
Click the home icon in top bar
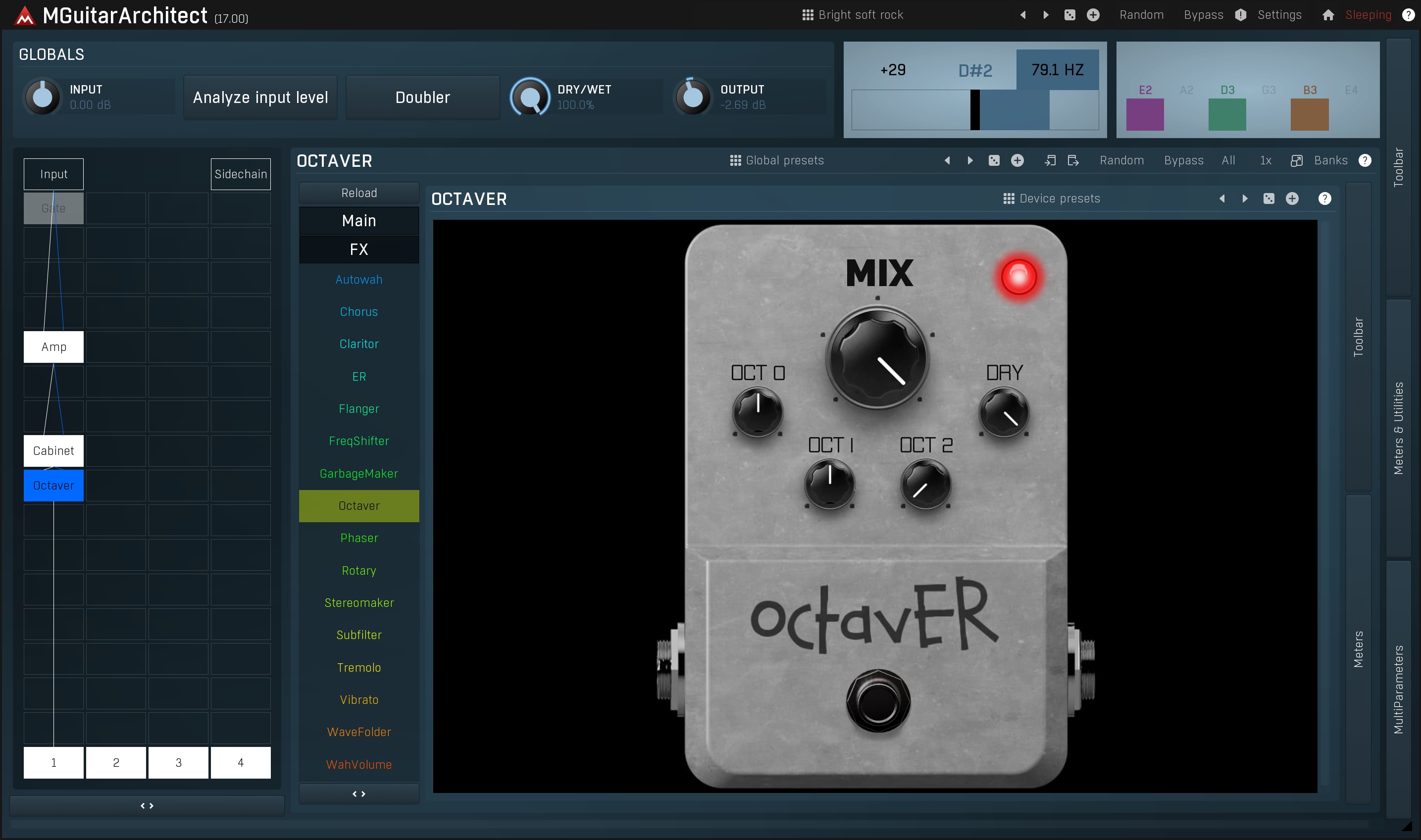tap(1327, 15)
